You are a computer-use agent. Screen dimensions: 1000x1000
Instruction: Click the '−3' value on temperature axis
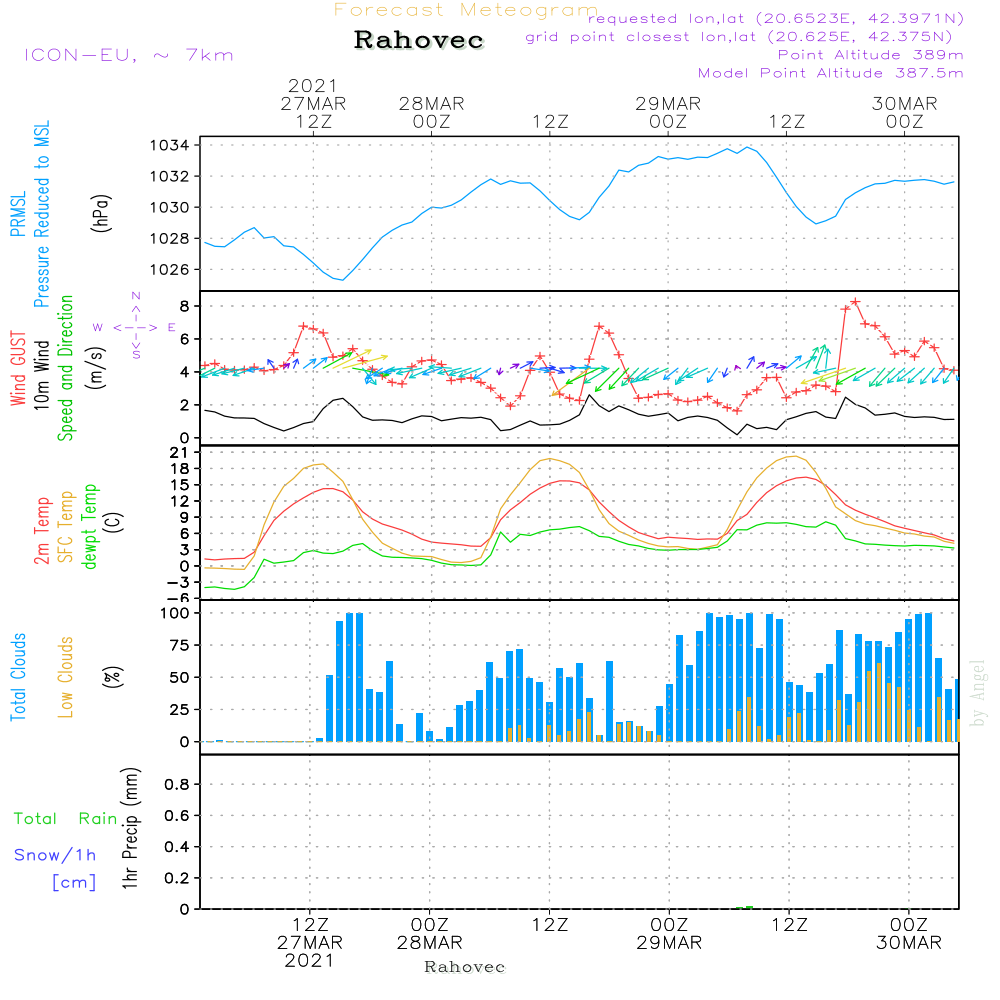click(178, 582)
